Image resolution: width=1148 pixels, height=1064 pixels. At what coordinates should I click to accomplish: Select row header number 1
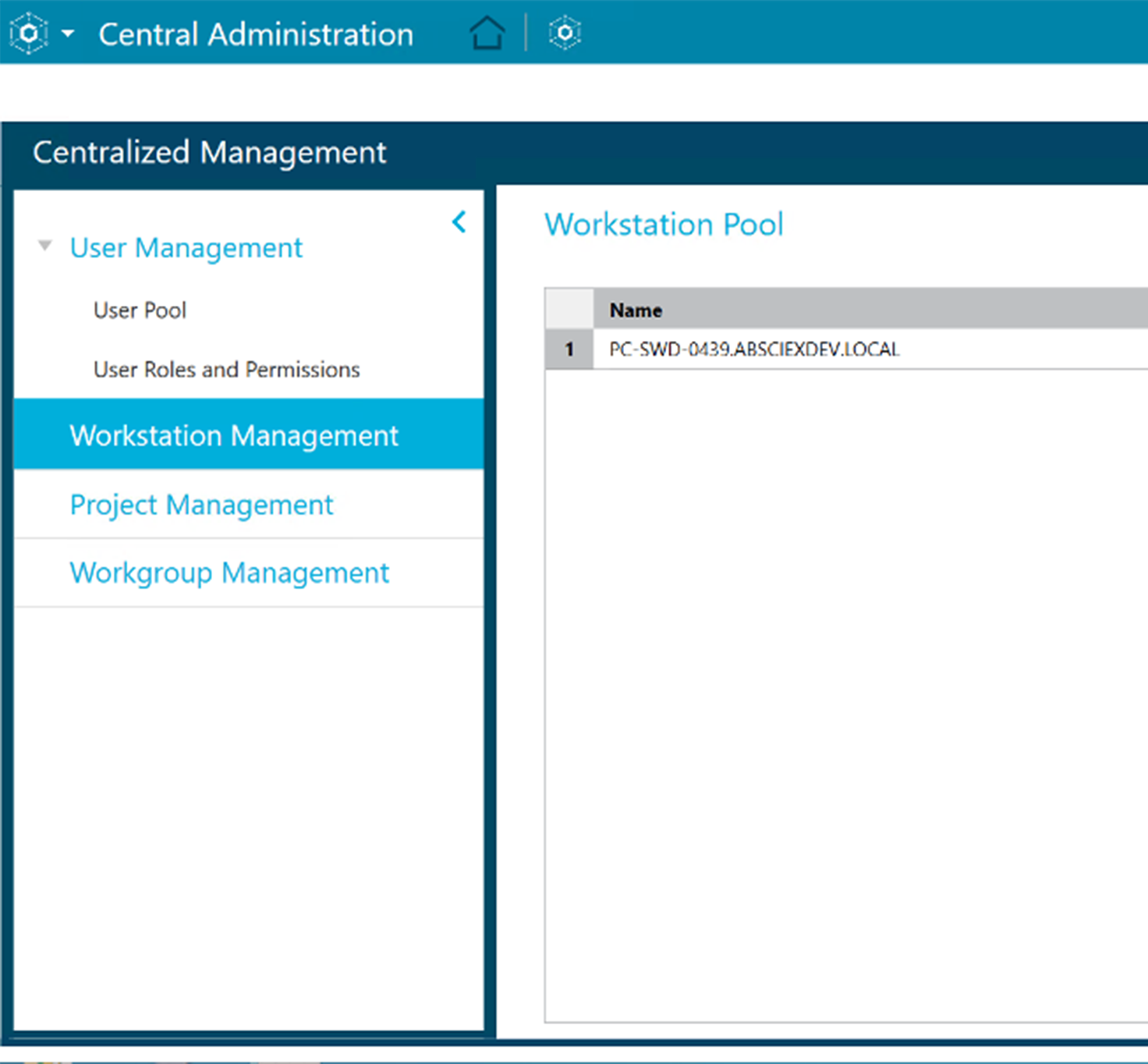click(569, 349)
